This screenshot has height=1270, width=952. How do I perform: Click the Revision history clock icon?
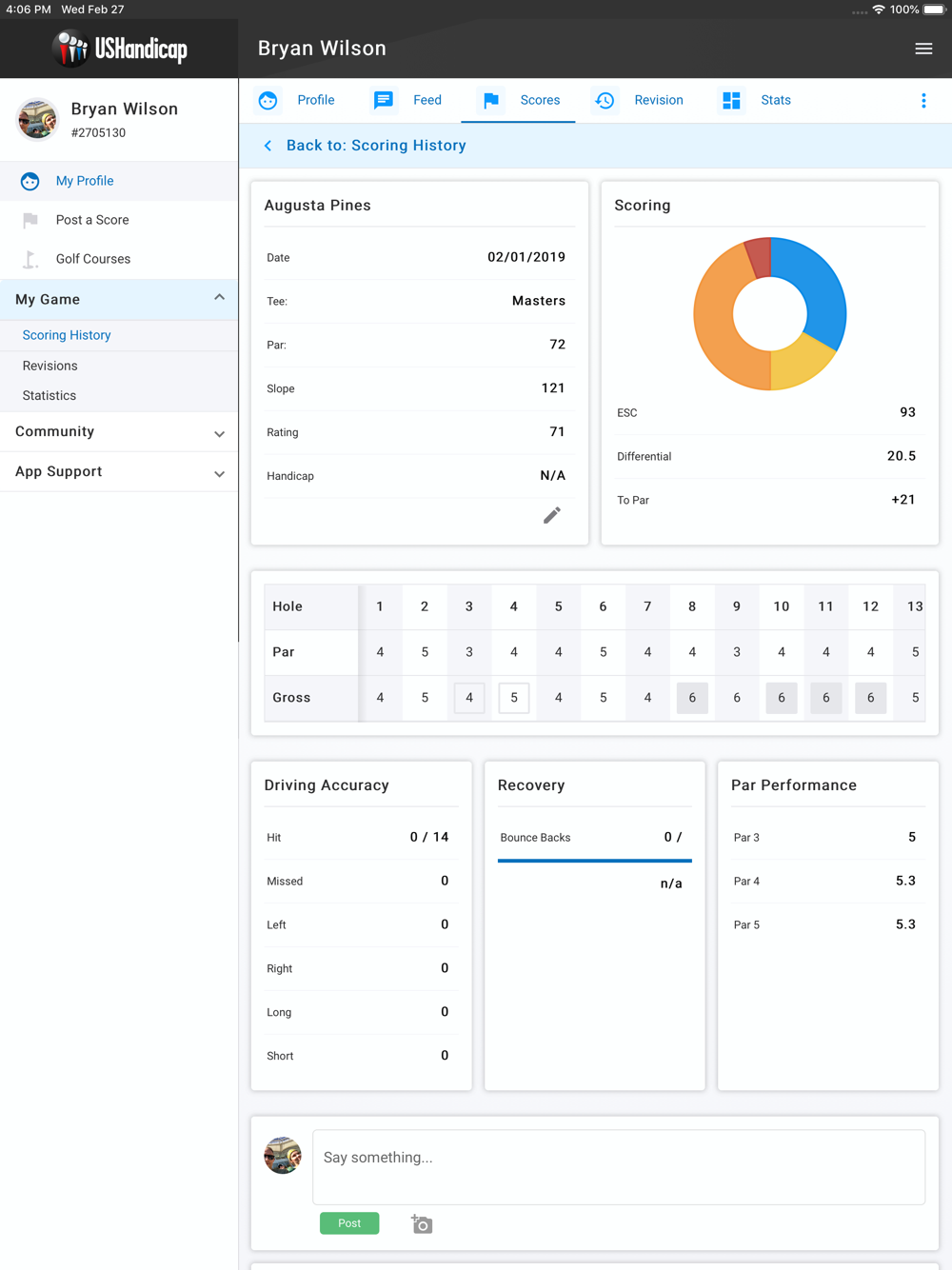pos(605,101)
